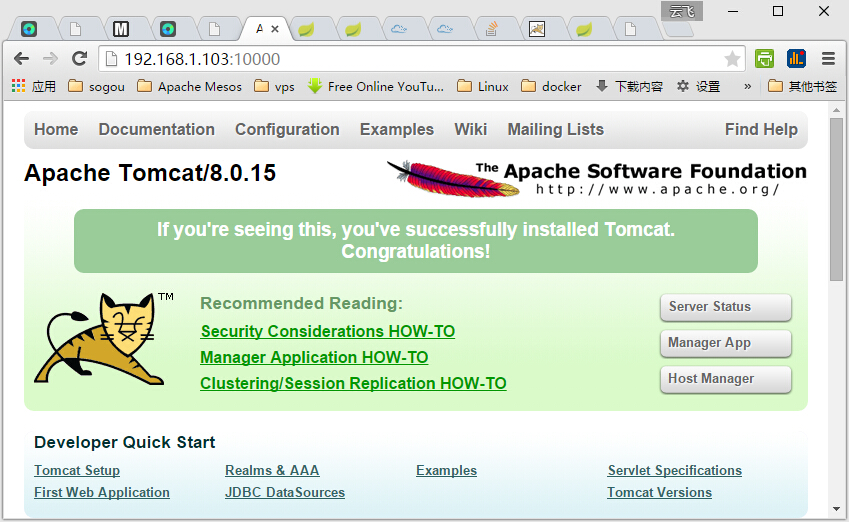Open the Linux bookmark folder
The image size is (849, 522).
[482, 86]
